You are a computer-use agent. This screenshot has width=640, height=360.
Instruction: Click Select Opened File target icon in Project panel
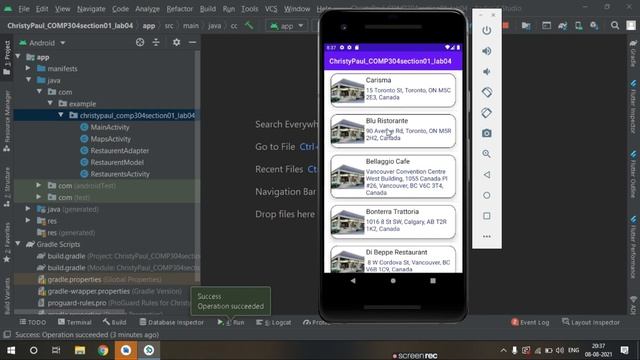click(140, 42)
